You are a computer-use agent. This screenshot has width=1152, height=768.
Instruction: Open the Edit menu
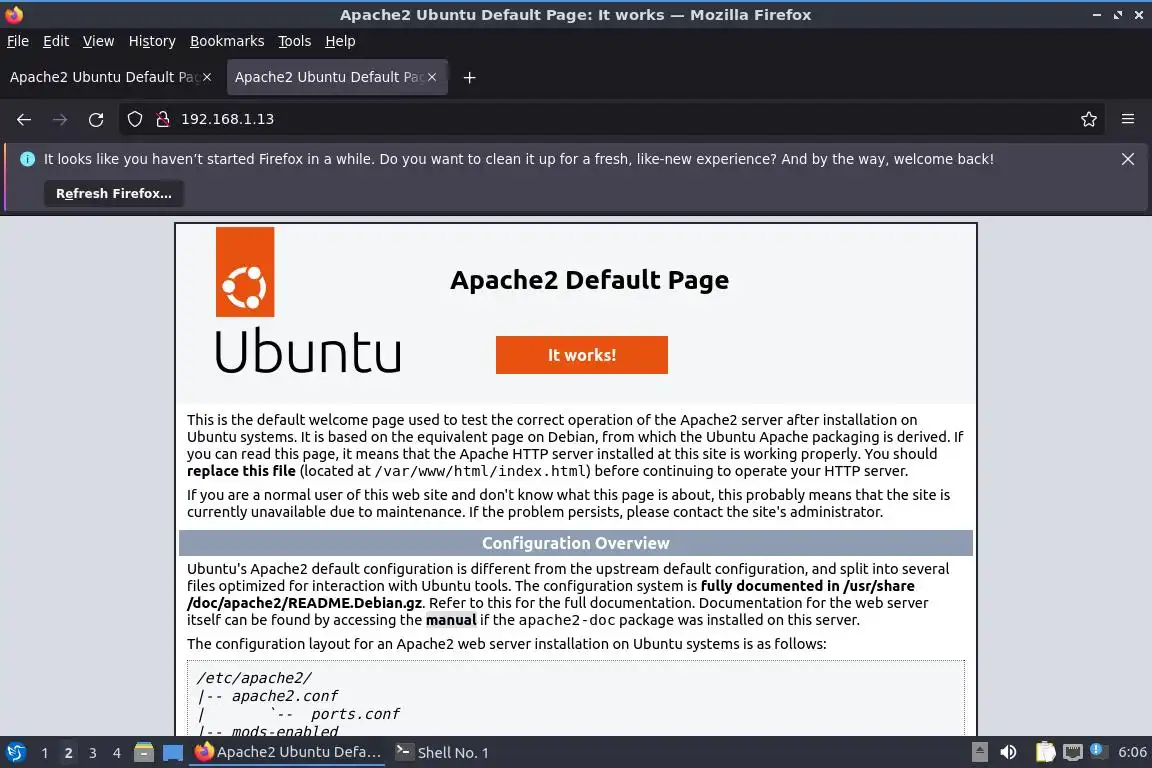click(56, 41)
